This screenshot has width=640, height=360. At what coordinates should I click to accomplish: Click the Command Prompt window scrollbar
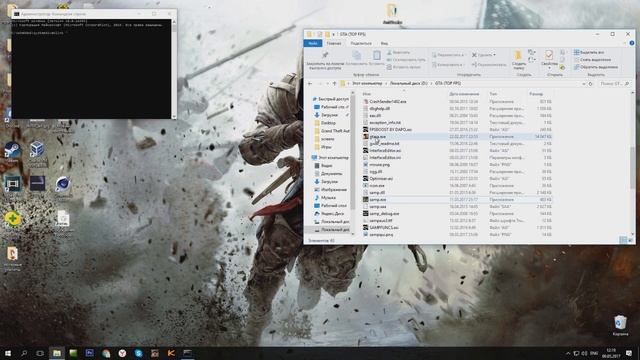click(x=174, y=69)
